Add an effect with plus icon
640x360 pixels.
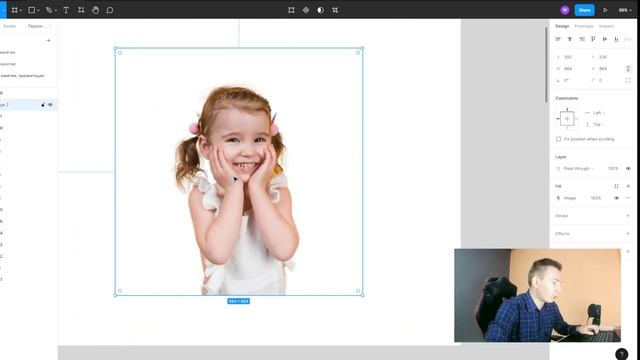pos(628,233)
